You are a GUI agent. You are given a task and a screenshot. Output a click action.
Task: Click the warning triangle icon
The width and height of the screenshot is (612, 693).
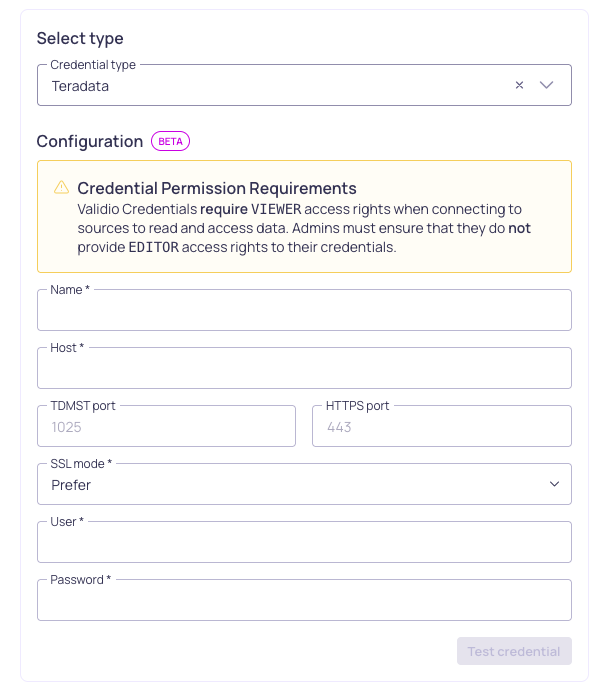[61, 187]
